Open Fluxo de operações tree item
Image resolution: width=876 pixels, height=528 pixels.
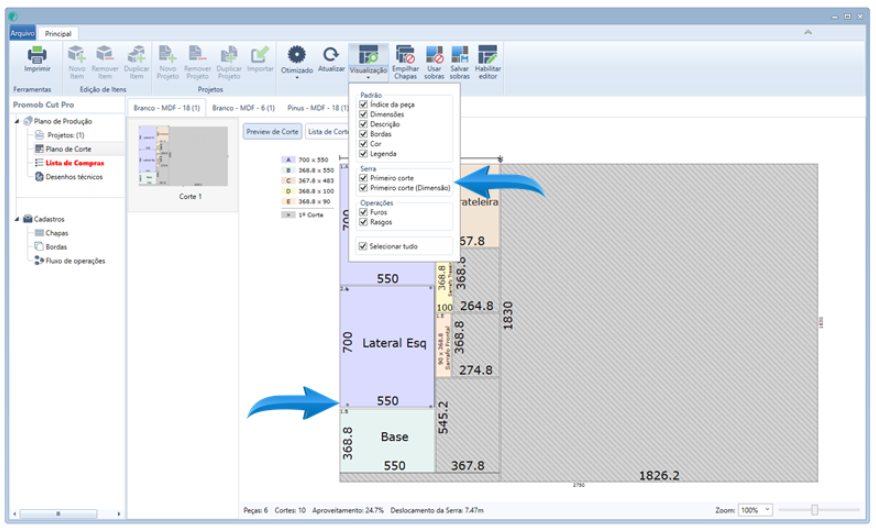click(x=75, y=261)
